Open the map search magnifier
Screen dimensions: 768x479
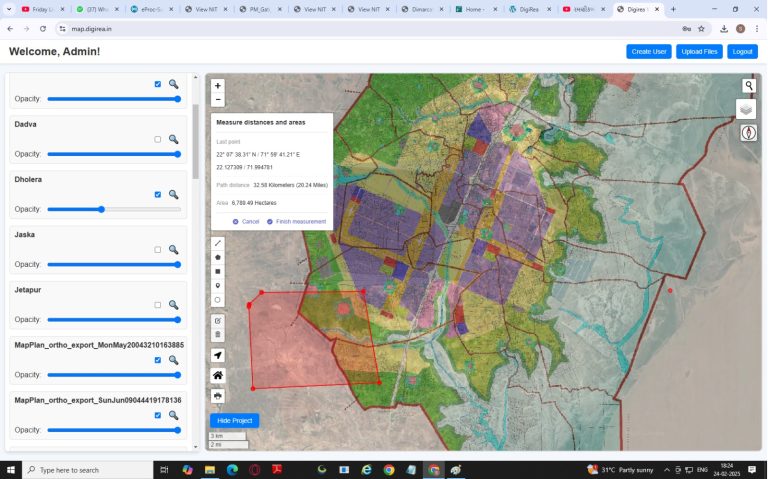748,86
